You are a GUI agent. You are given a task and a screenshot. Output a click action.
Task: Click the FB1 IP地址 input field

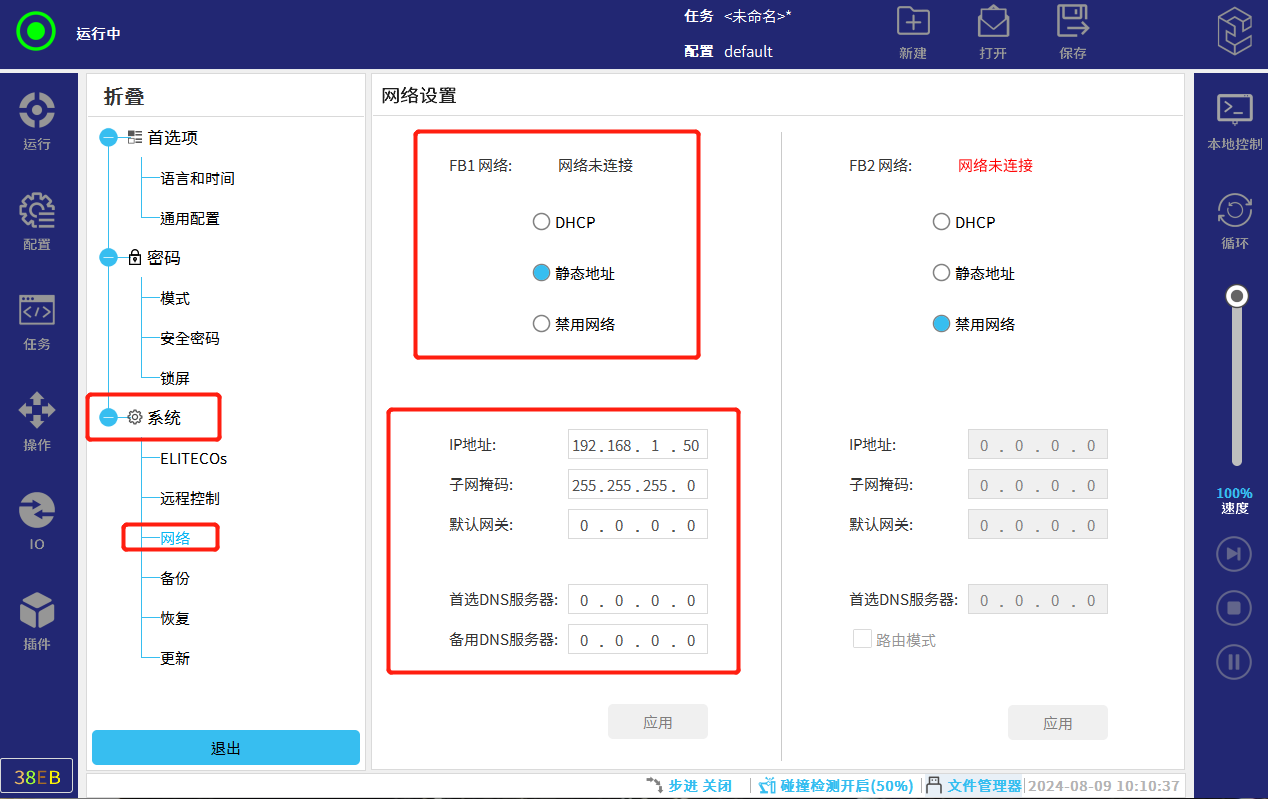637,445
